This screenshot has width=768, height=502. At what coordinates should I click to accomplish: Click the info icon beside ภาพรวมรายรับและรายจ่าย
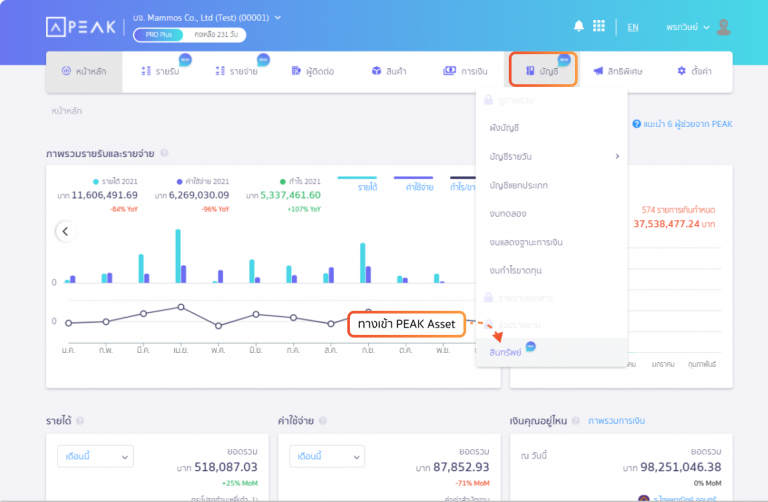tap(165, 153)
